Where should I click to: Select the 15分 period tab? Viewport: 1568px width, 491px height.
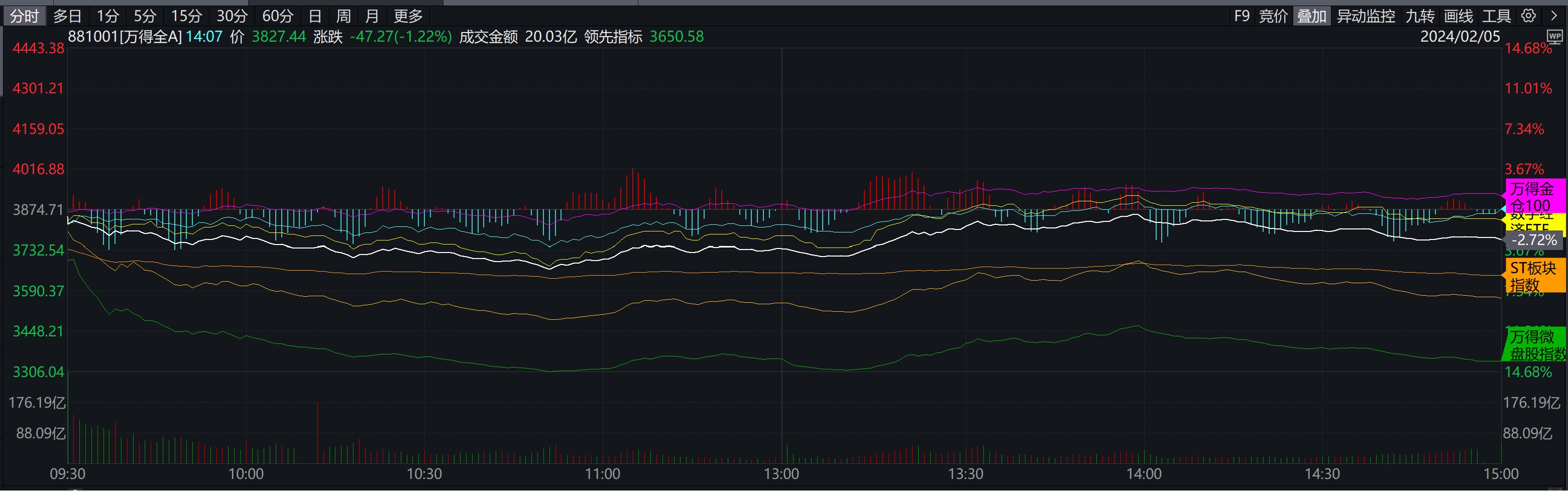pos(186,16)
